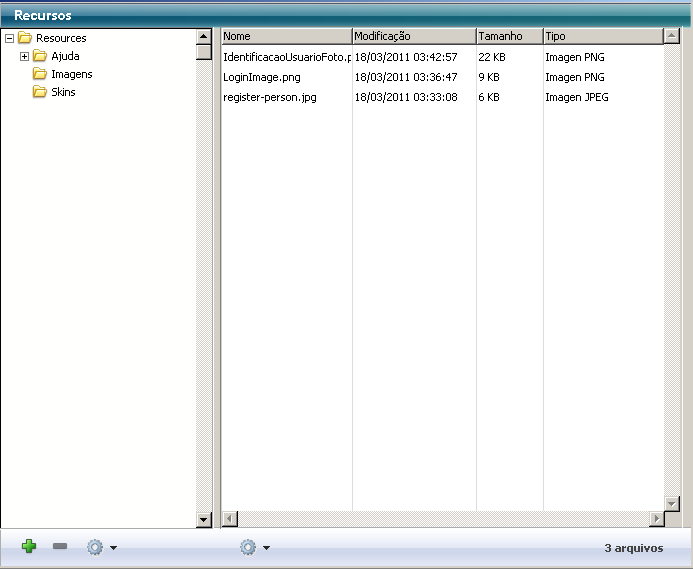Select the LoginImage.png file

click(262, 77)
